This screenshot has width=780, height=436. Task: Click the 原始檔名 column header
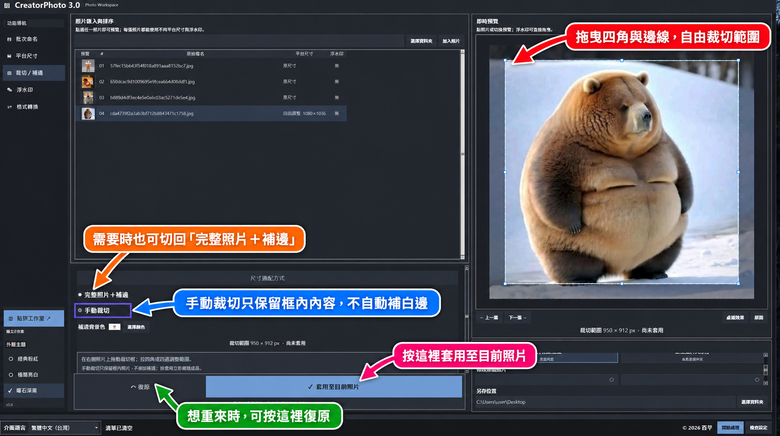[x=195, y=53]
